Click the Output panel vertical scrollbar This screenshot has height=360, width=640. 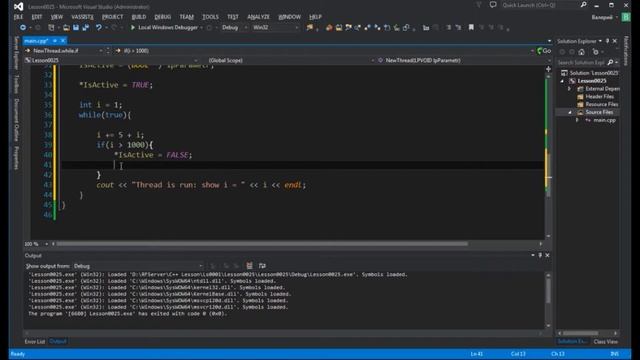(548, 291)
